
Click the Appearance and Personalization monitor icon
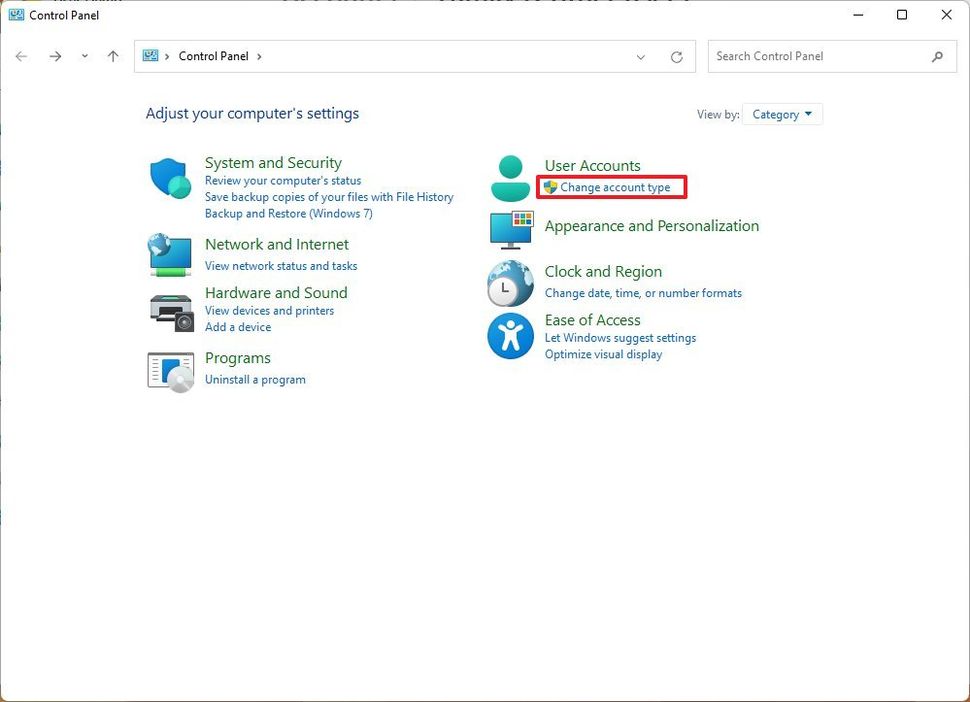pyautogui.click(x=510, y=229)
